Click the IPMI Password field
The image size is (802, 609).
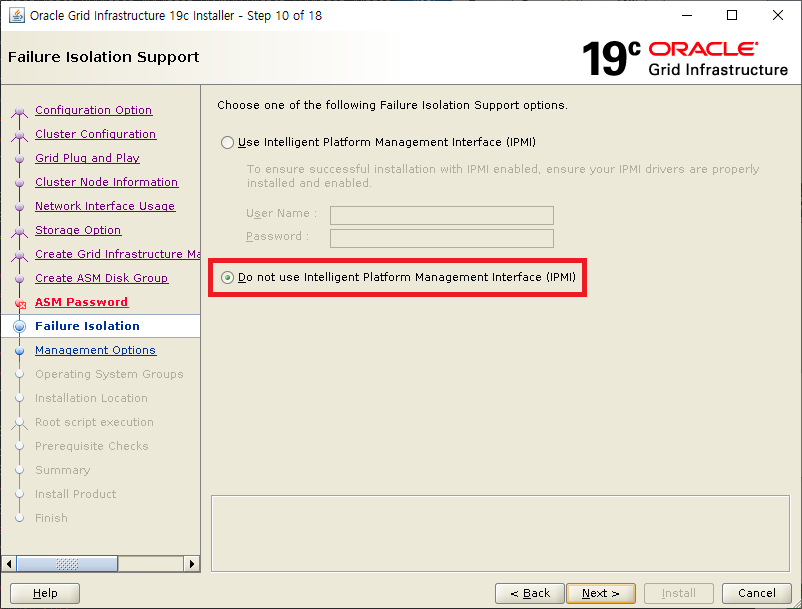point(441,238)
